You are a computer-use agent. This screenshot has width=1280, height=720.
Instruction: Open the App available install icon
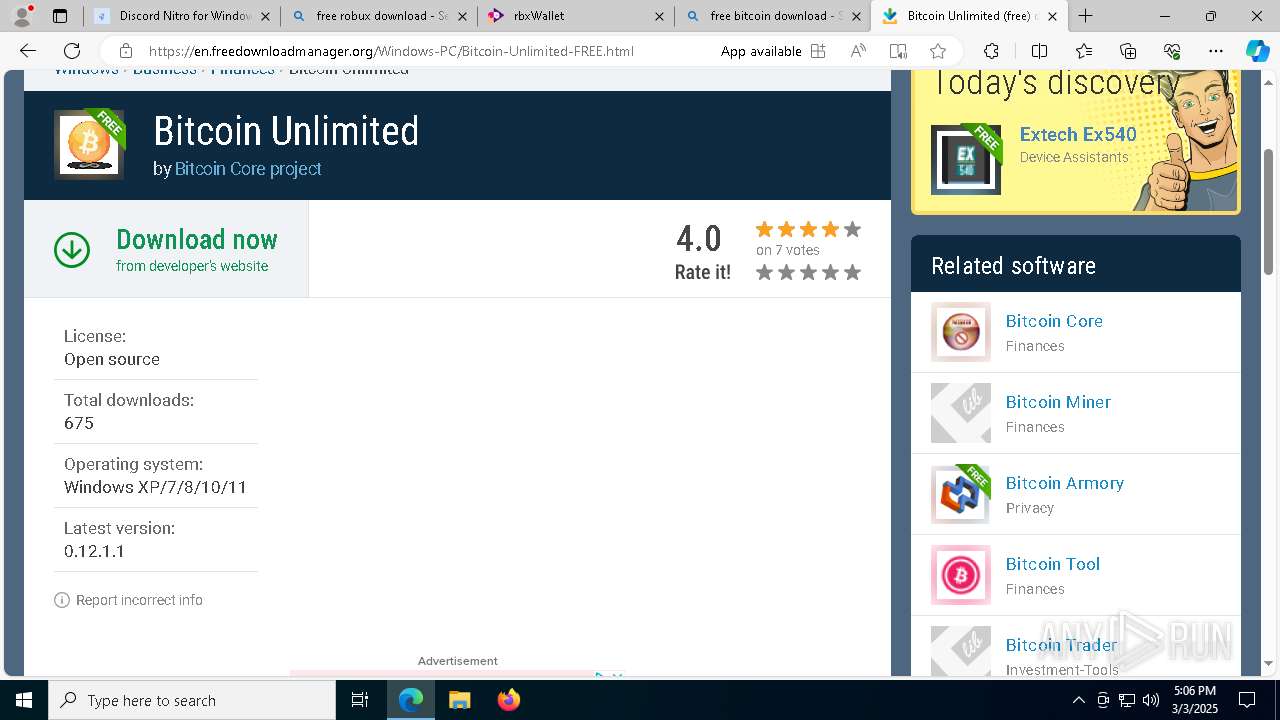(x=818, y=51)
